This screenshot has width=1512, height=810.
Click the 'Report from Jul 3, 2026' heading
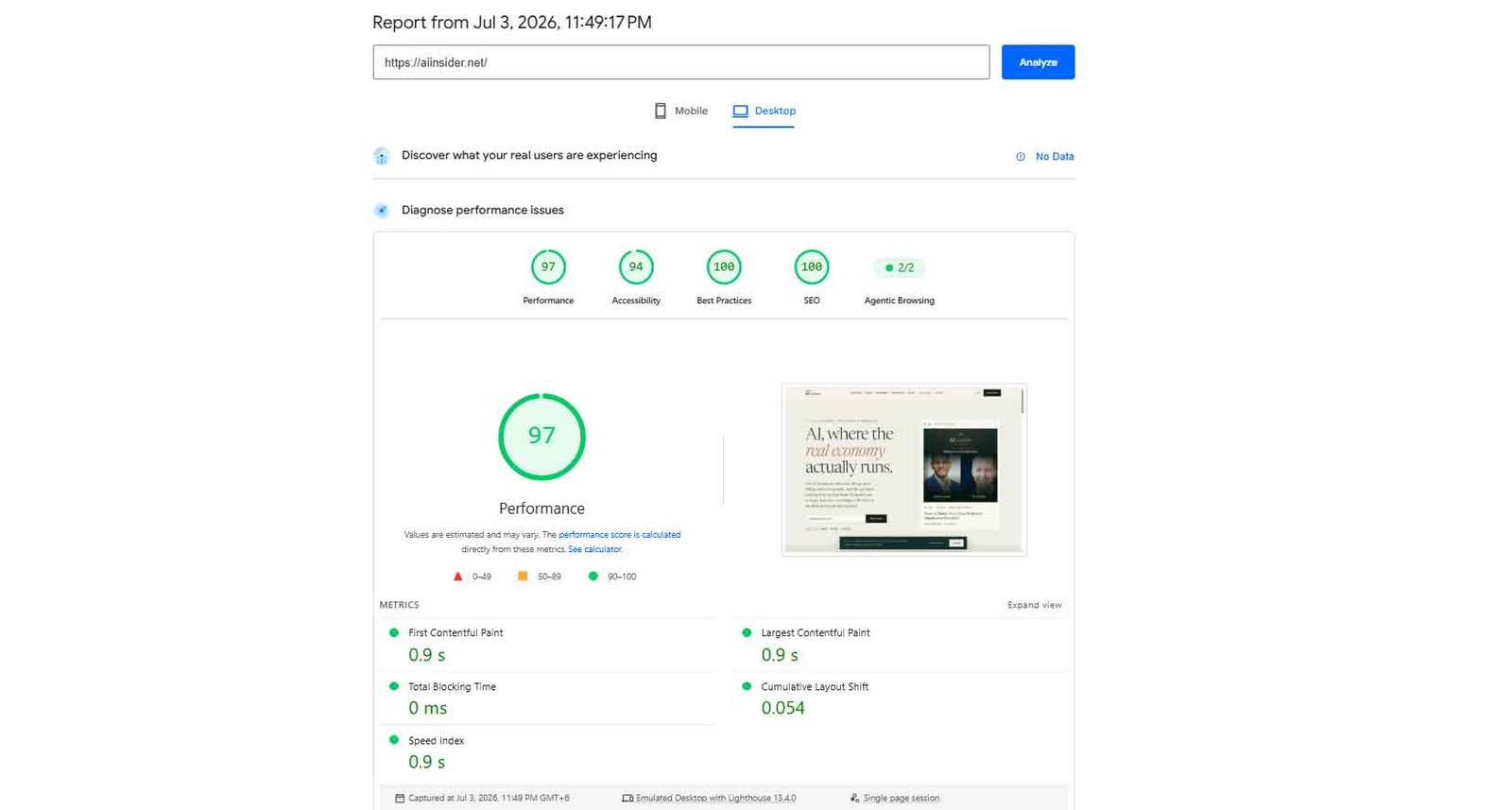pos(511,23)
